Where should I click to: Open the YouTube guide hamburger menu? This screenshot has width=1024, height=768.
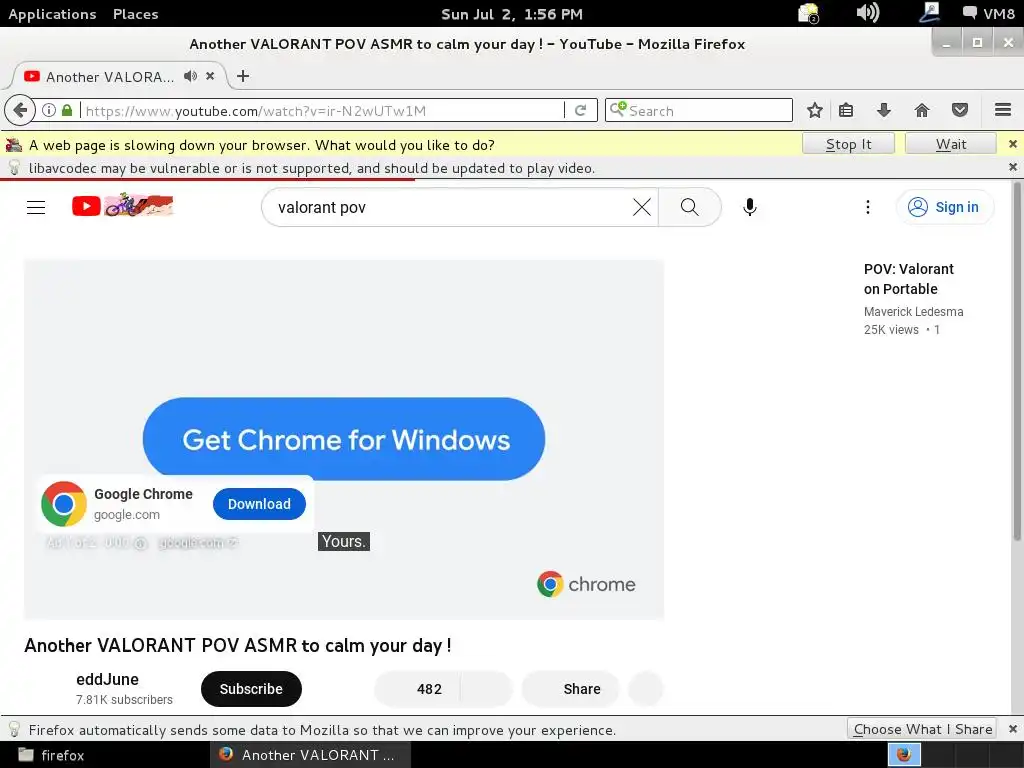pyautogui.click(x=36, y=207)
